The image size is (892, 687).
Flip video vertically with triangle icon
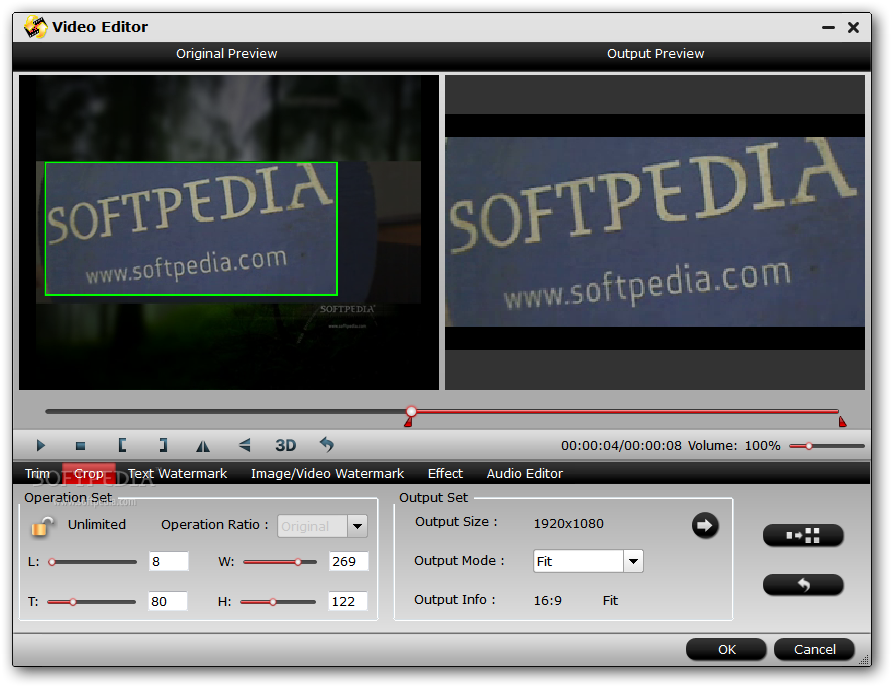[245, 445]
